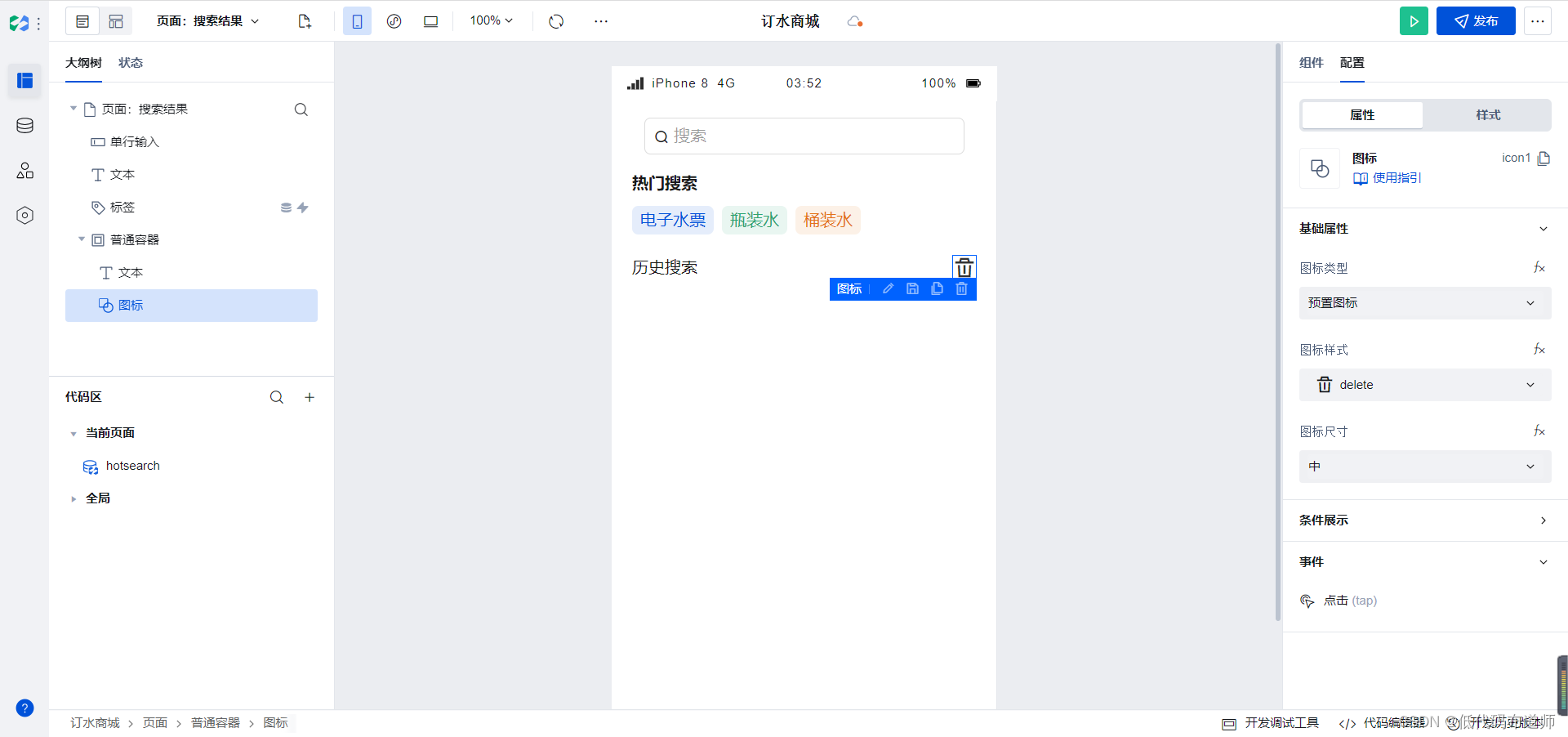Click the event lightning icon on 标签 row
This screenshot has height=737, width=1568.
pyautogui.click(x=303, y=208)
